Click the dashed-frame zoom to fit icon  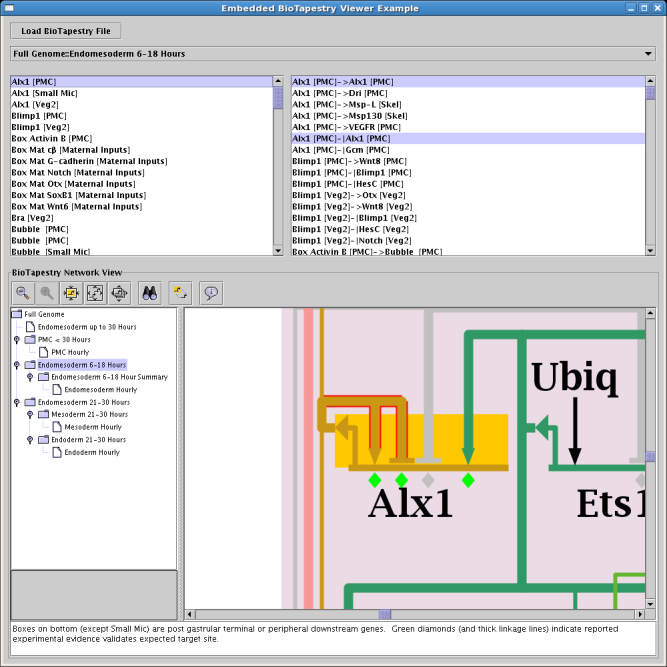point(95,292)
